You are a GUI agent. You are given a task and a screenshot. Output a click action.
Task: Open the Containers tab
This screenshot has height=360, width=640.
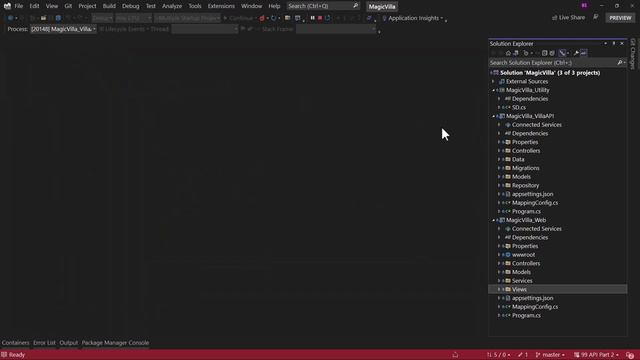click(16, 343)
